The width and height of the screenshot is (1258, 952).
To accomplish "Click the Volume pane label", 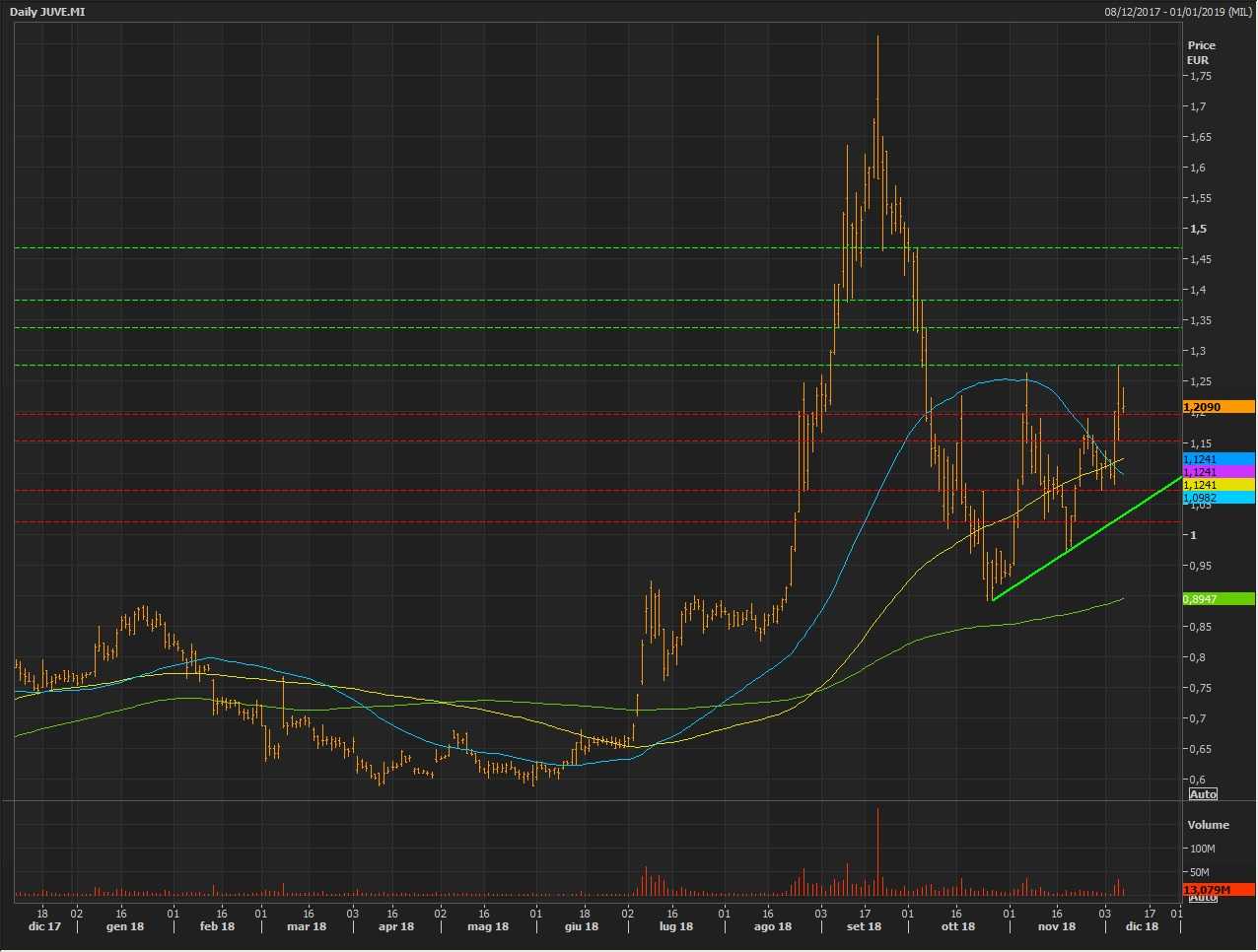I will click(1208, 825).
